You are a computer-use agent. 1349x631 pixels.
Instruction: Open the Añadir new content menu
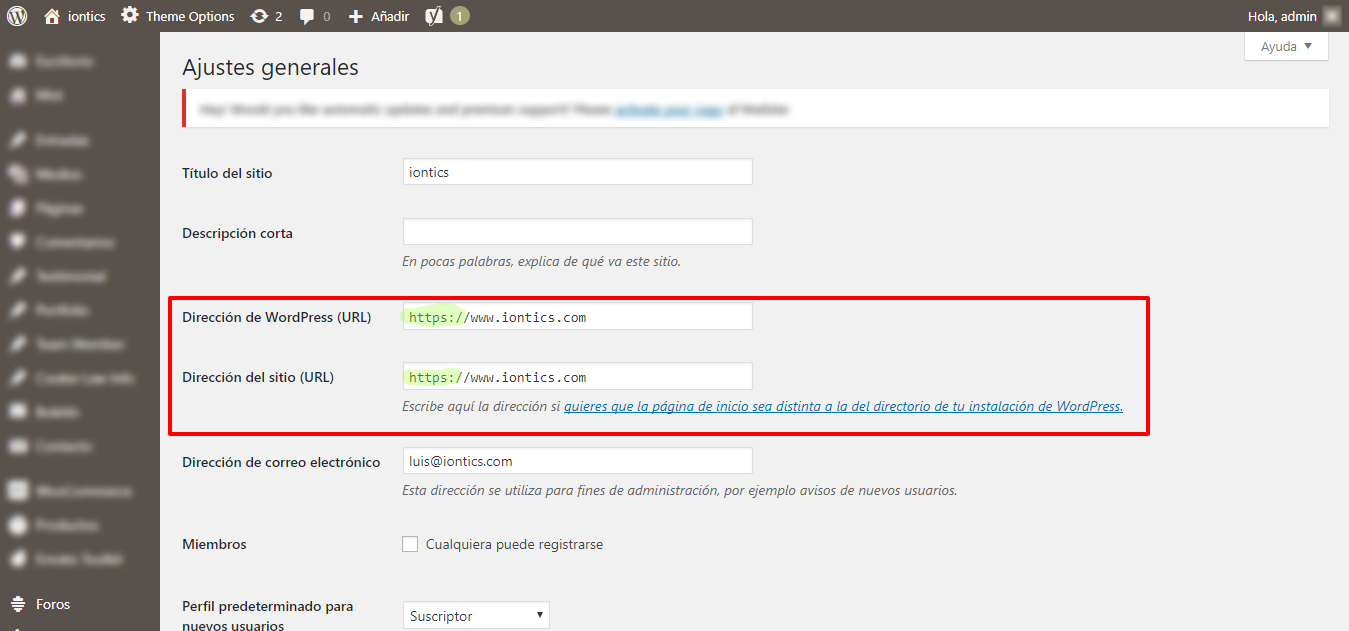379,16
